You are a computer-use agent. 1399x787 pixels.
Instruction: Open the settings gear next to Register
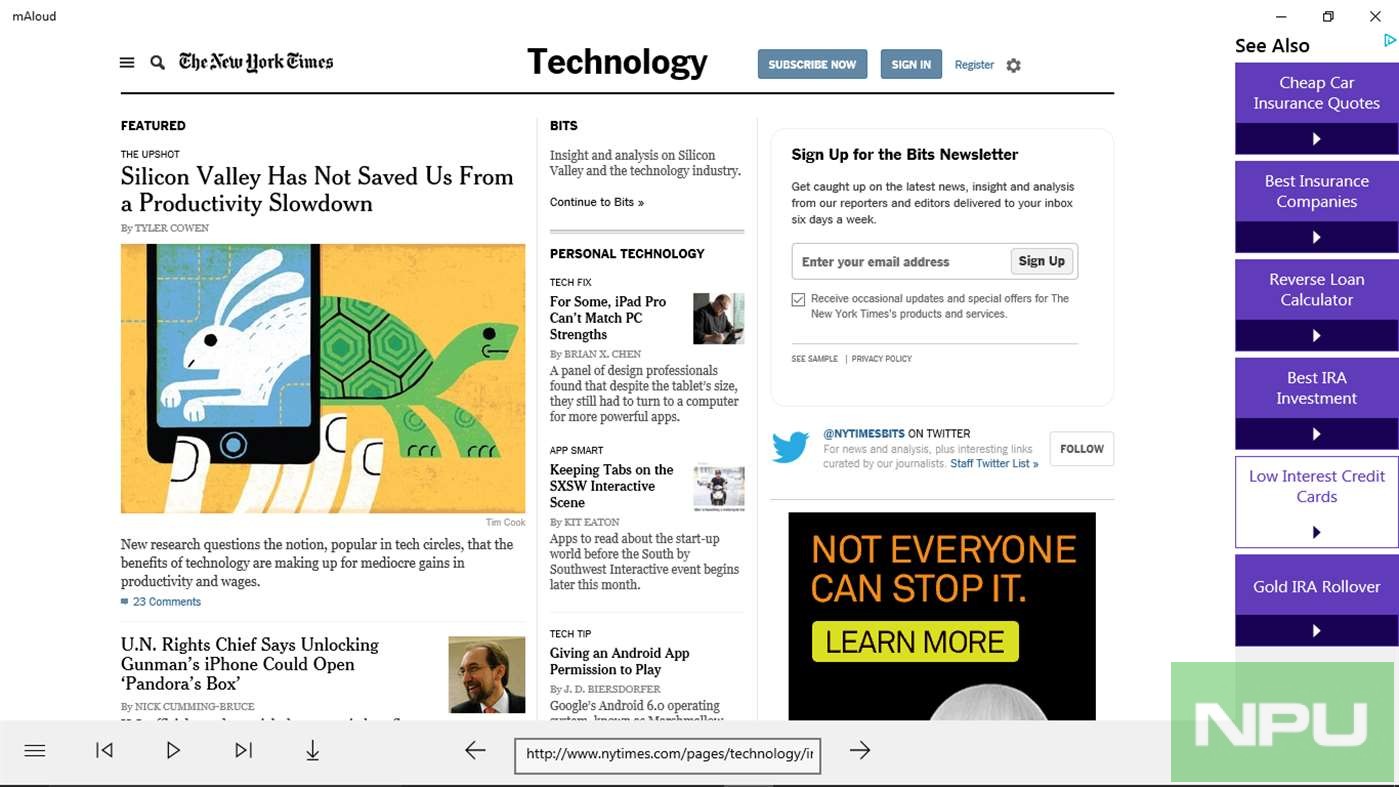click(x=1013, y=65)
